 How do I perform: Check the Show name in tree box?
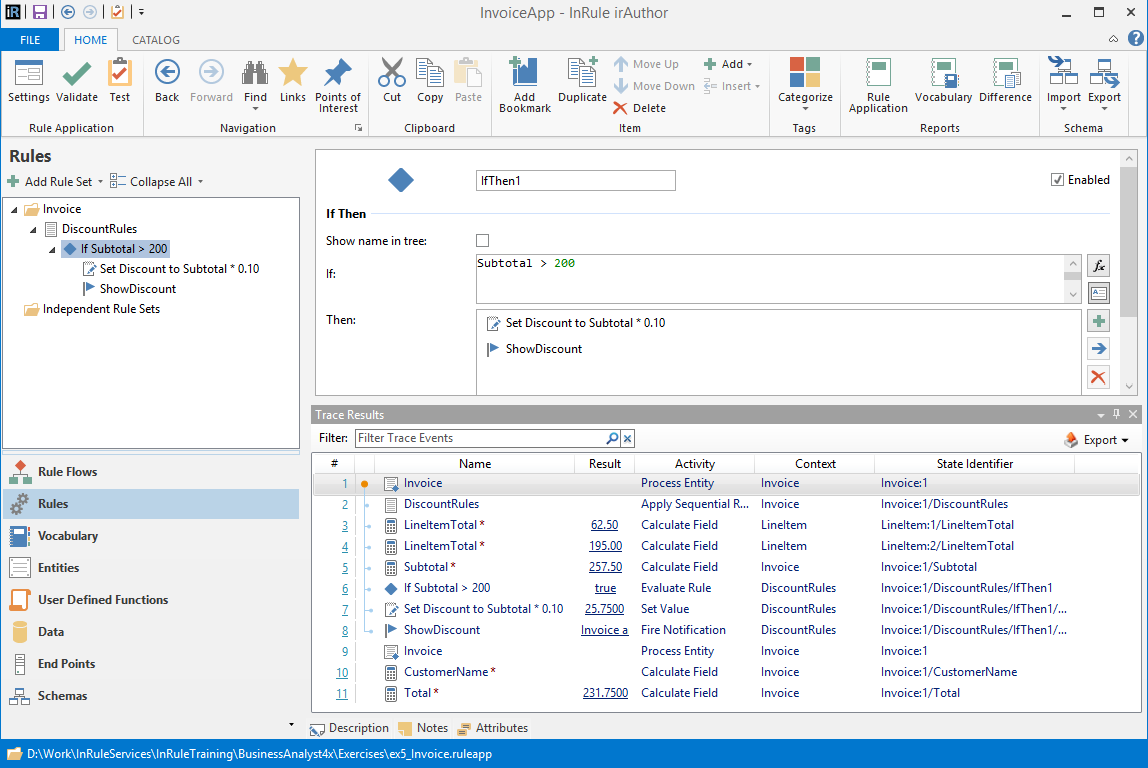tap(483, 241)
